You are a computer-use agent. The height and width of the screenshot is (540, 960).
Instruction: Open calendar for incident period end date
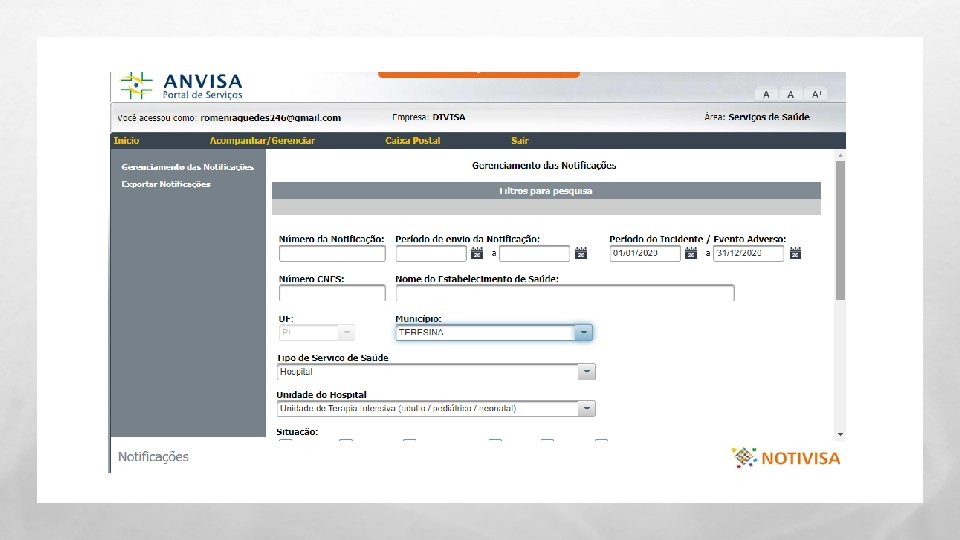tap(795, 253)
